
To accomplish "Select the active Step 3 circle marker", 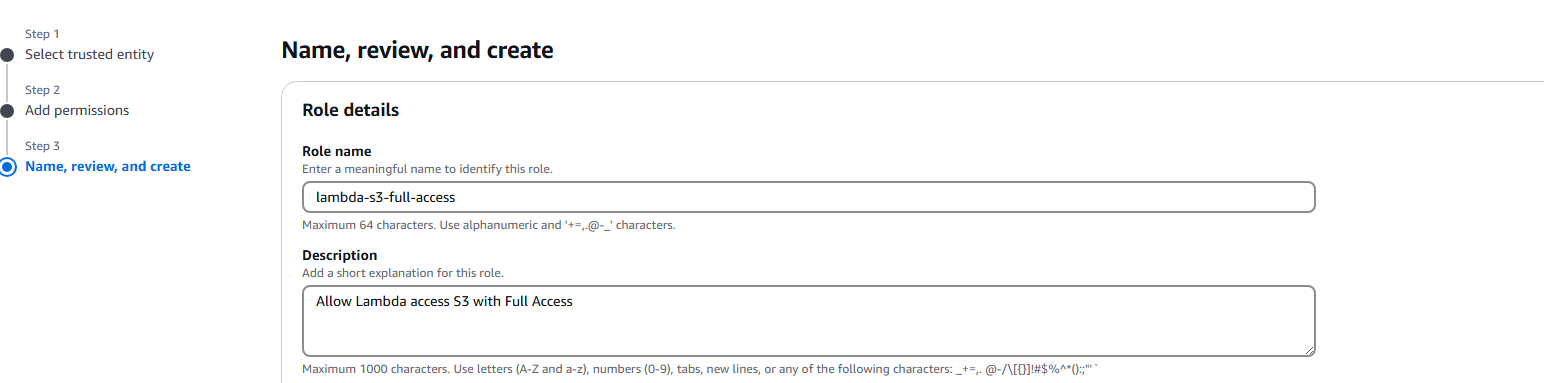I will pos(7,167).
